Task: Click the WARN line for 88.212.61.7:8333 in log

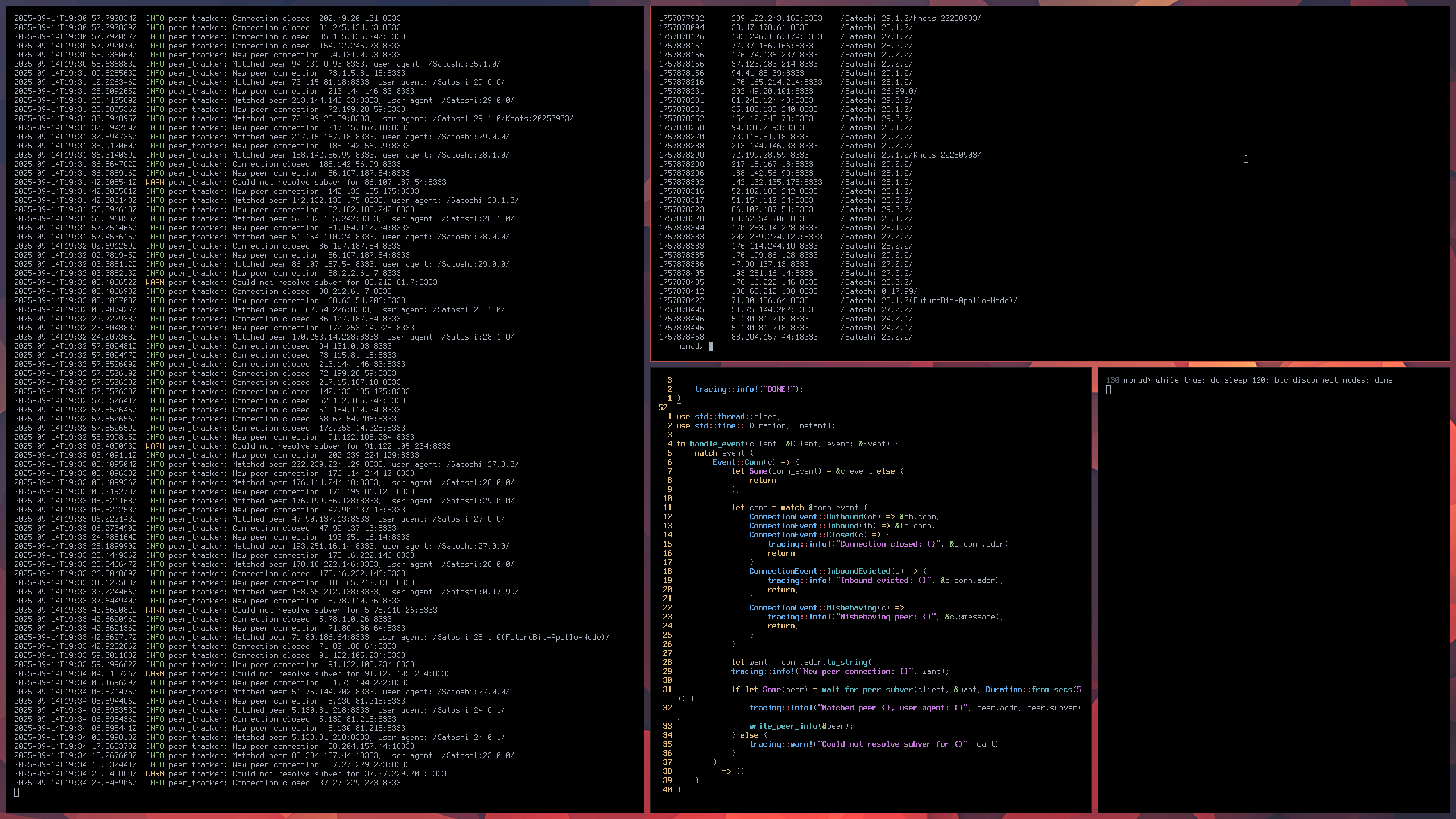Action: coord(226,282)
